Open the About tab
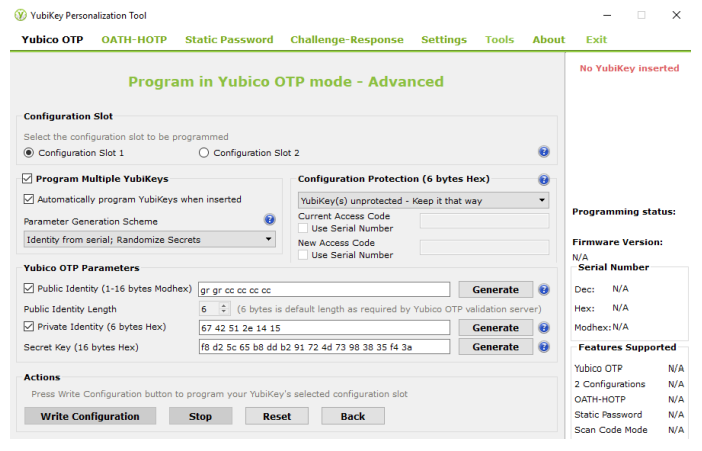Image resolution: width=702 pixels, height=451 pixels. pos(549,39)
